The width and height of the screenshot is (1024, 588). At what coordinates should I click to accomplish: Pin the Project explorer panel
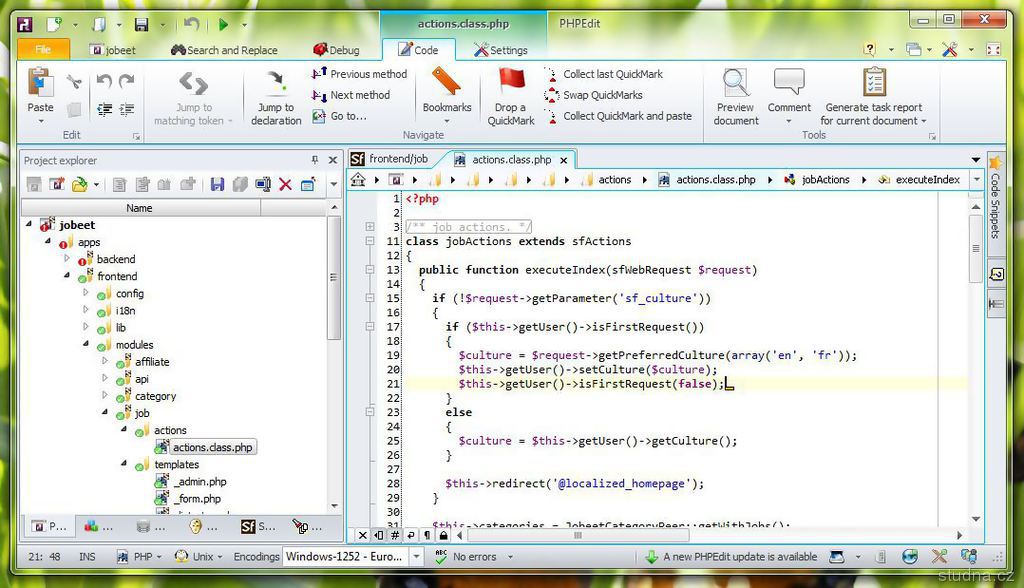(315, 160)
